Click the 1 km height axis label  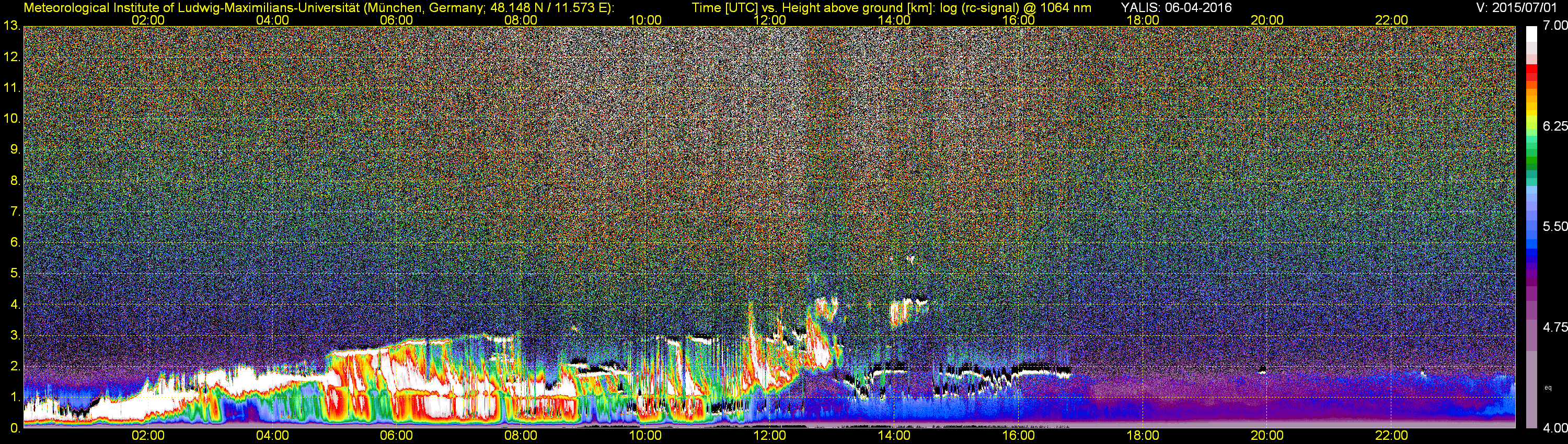[15, 397]
